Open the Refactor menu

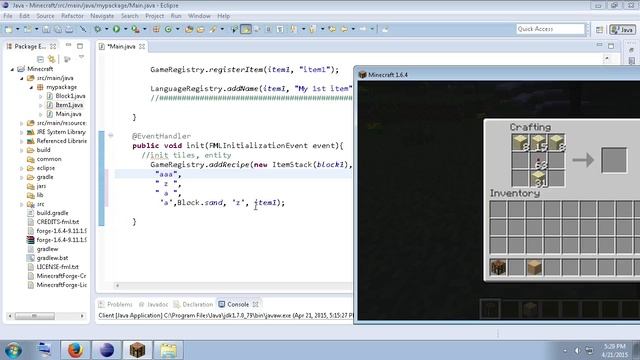point(72,16)
